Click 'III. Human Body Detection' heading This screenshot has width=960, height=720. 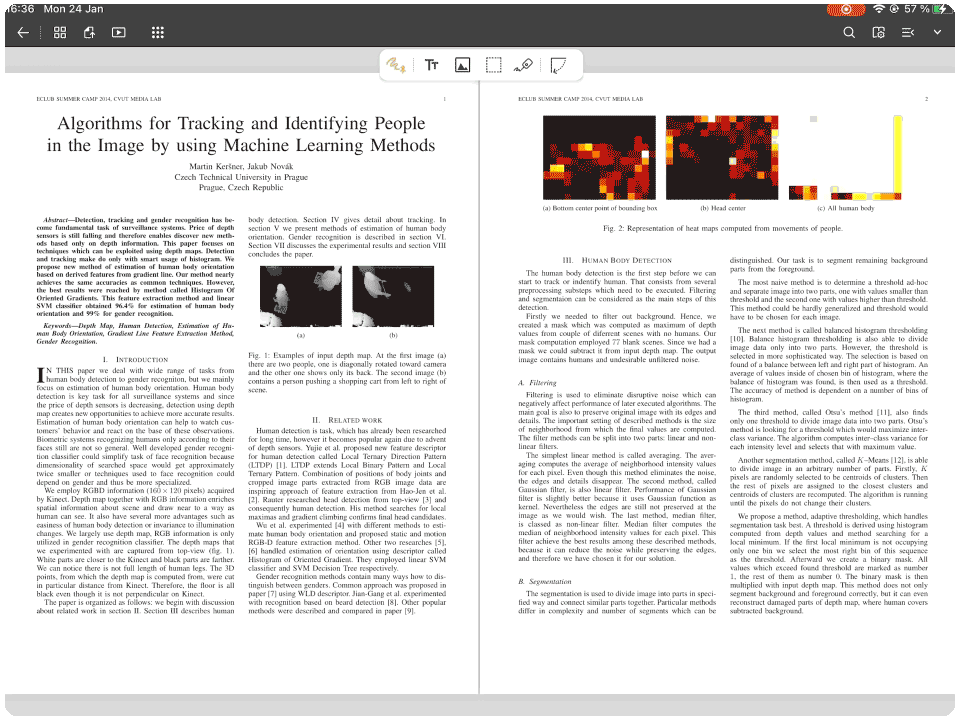coord(617,260)
